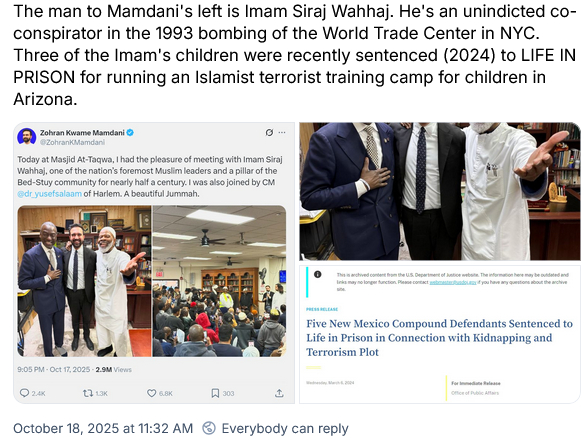Click the globe icon beside Everybody can reply
Viewport: 585px width, 448px height.
[x=209, y=428]
